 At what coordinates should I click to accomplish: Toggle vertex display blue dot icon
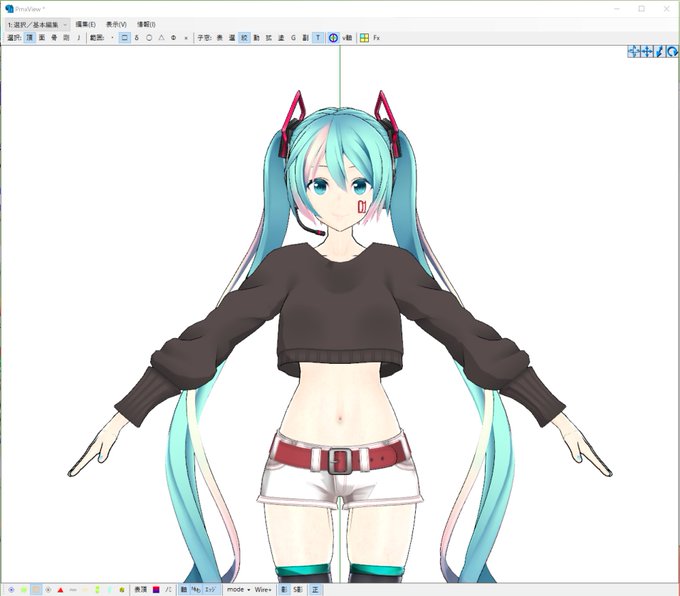pos(11,589)
